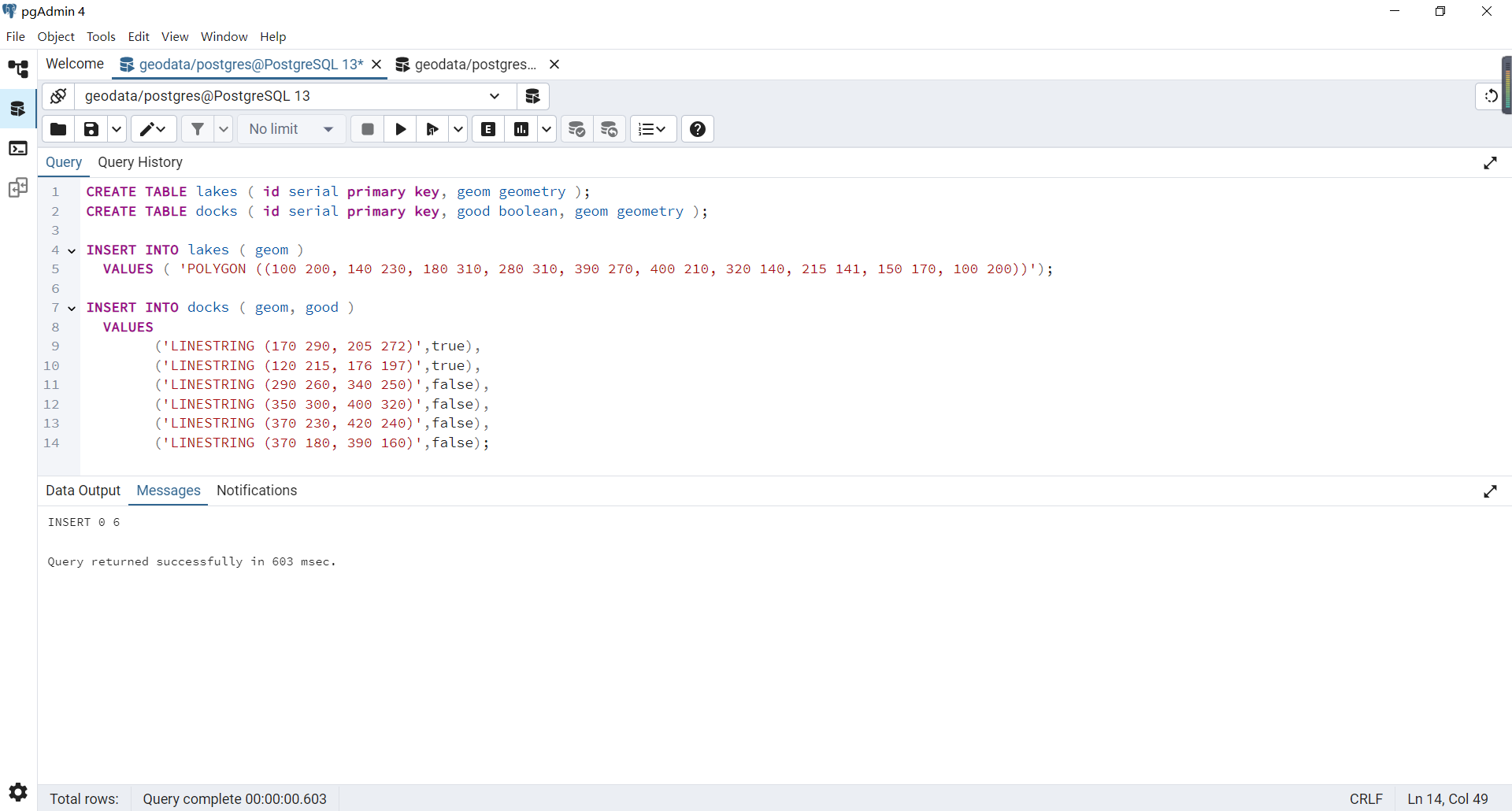Execute the query with the play button
This screenshot has width=1512, height=811.
click(x=400, y=129)
